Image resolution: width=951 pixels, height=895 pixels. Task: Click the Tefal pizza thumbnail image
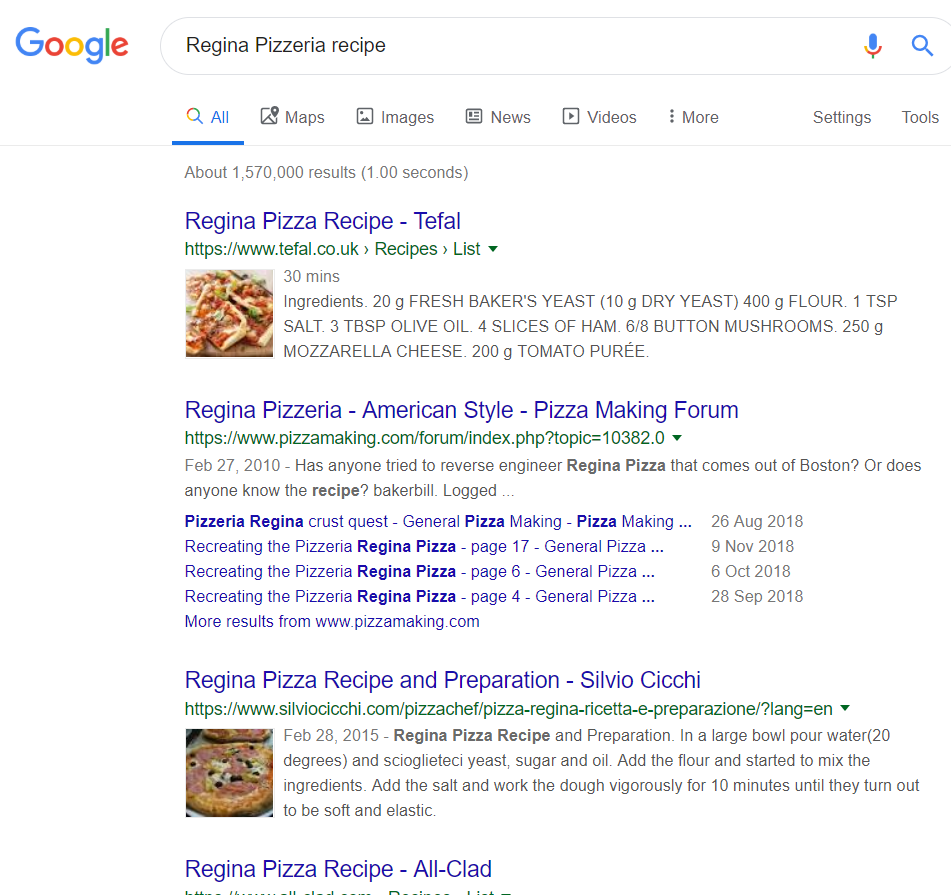click(x=229, y=313)
